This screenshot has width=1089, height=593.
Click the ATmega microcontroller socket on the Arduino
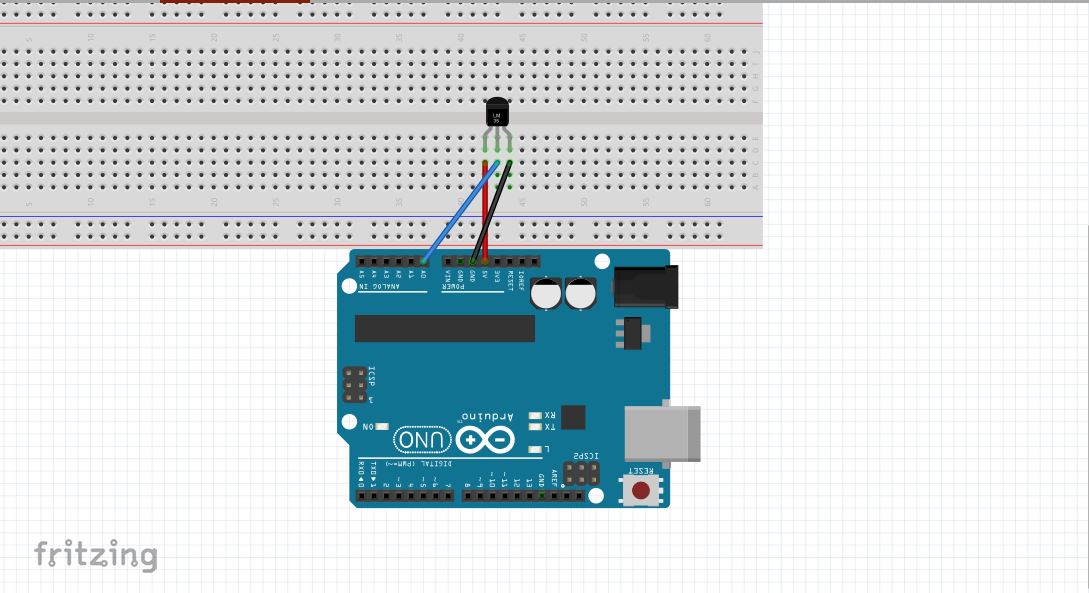pos(445,329)
